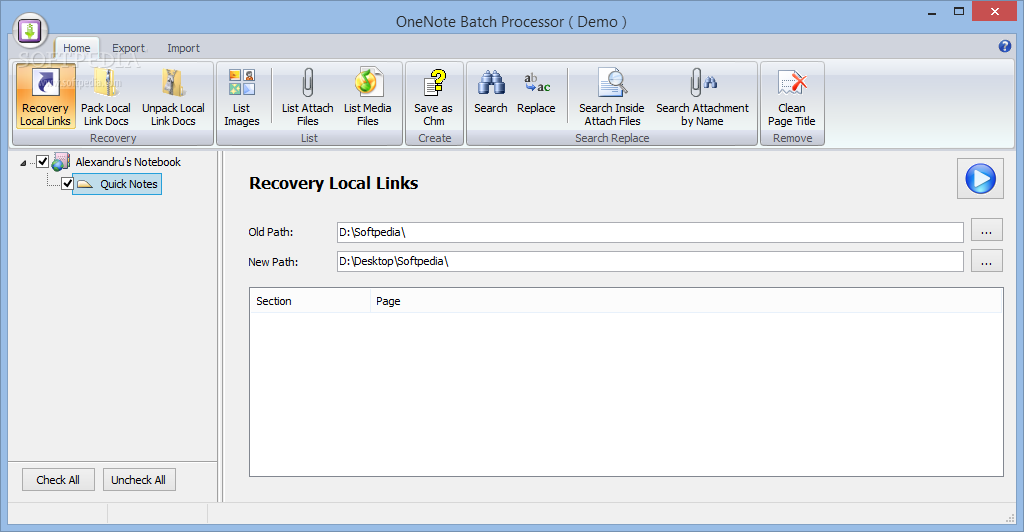Toggle the Alexandru's Notebook checkbox
Viewport: 1024px width, 532px height.
[x=42, y=161]
